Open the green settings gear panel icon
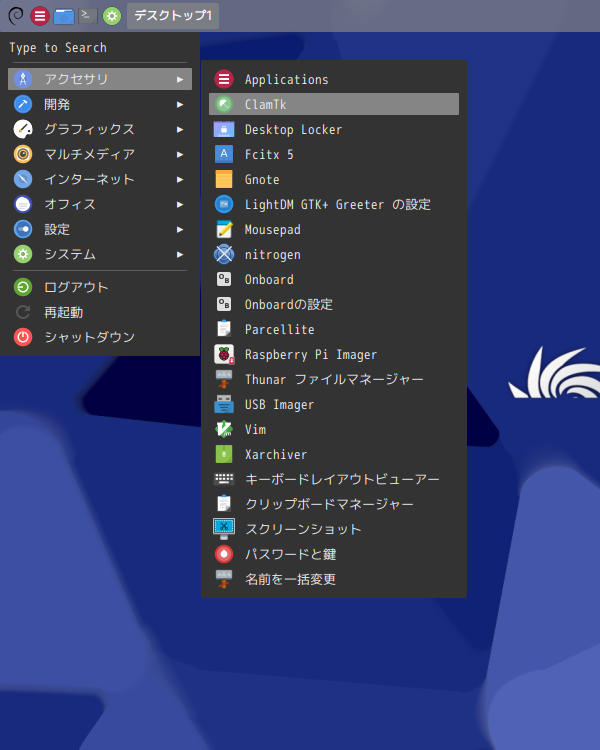The width and height of the screenshot is (600, 750). (112, 16)
